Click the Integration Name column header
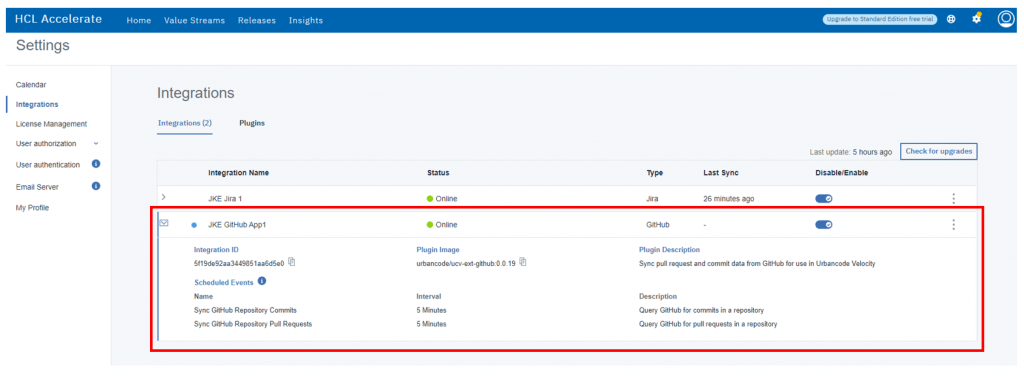The image size is (1024, 376). (238, 172)
